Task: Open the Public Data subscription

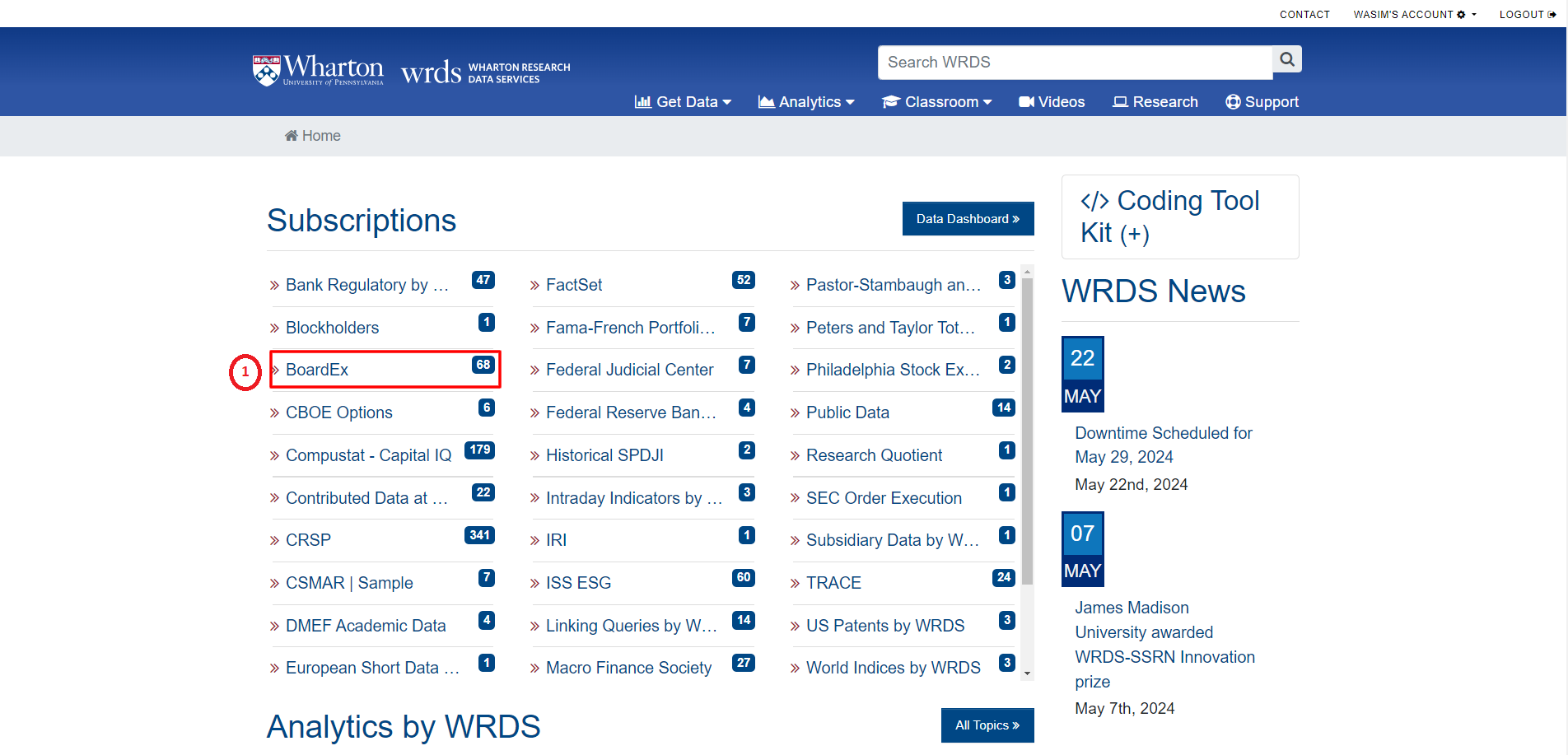Action: pyautogui.click(x=847, y=412)
